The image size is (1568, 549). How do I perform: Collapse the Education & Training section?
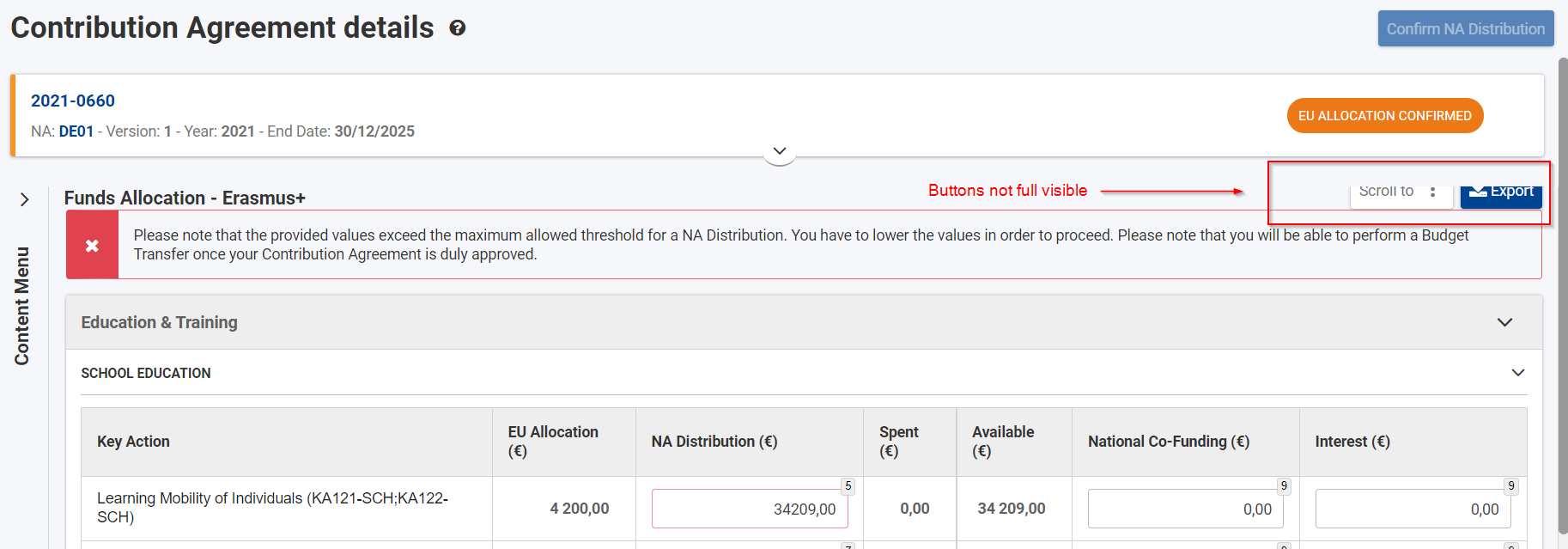pos(1504,322)
